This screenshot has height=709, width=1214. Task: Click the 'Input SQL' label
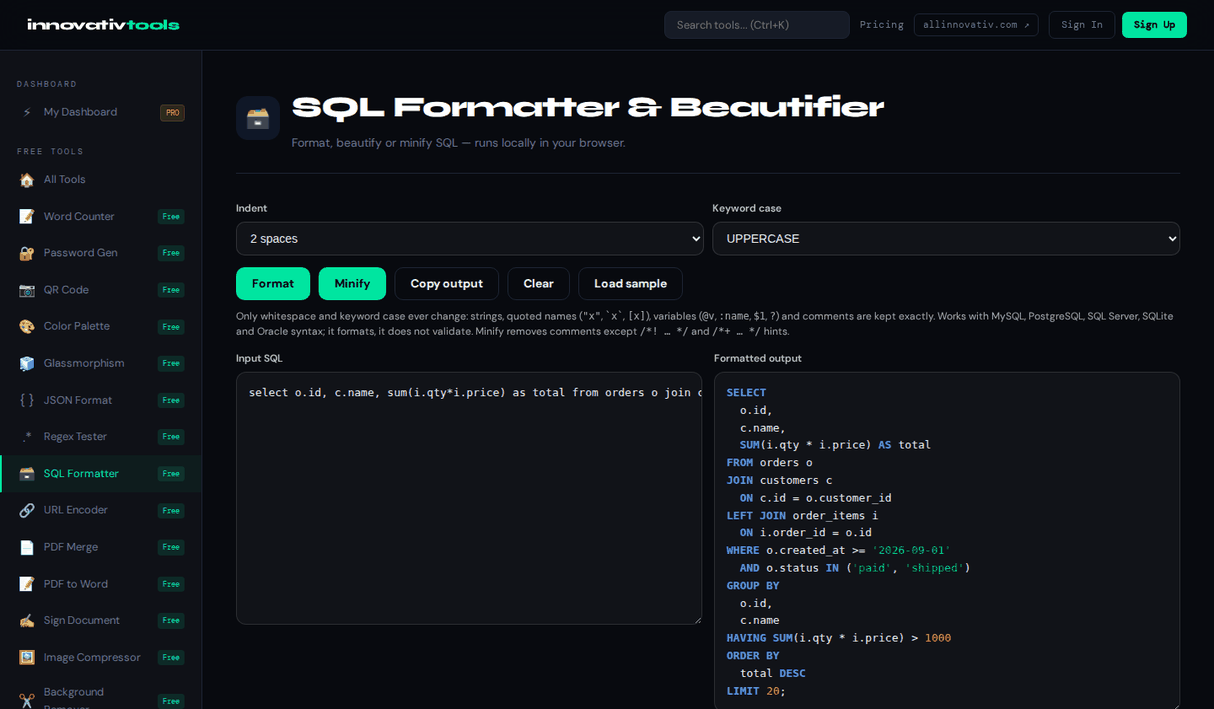click(x=259, y=358)
